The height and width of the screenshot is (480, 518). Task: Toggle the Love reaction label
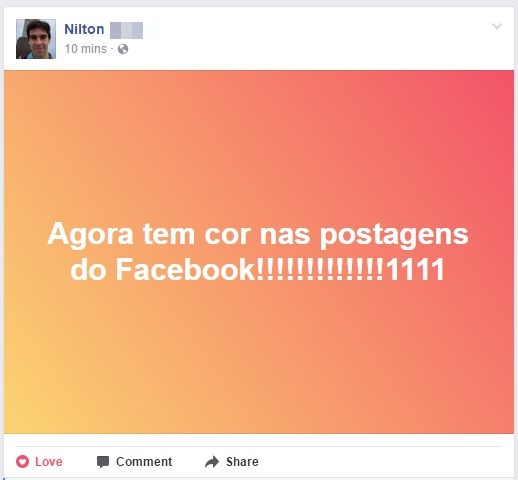click(x=49, y=462)
